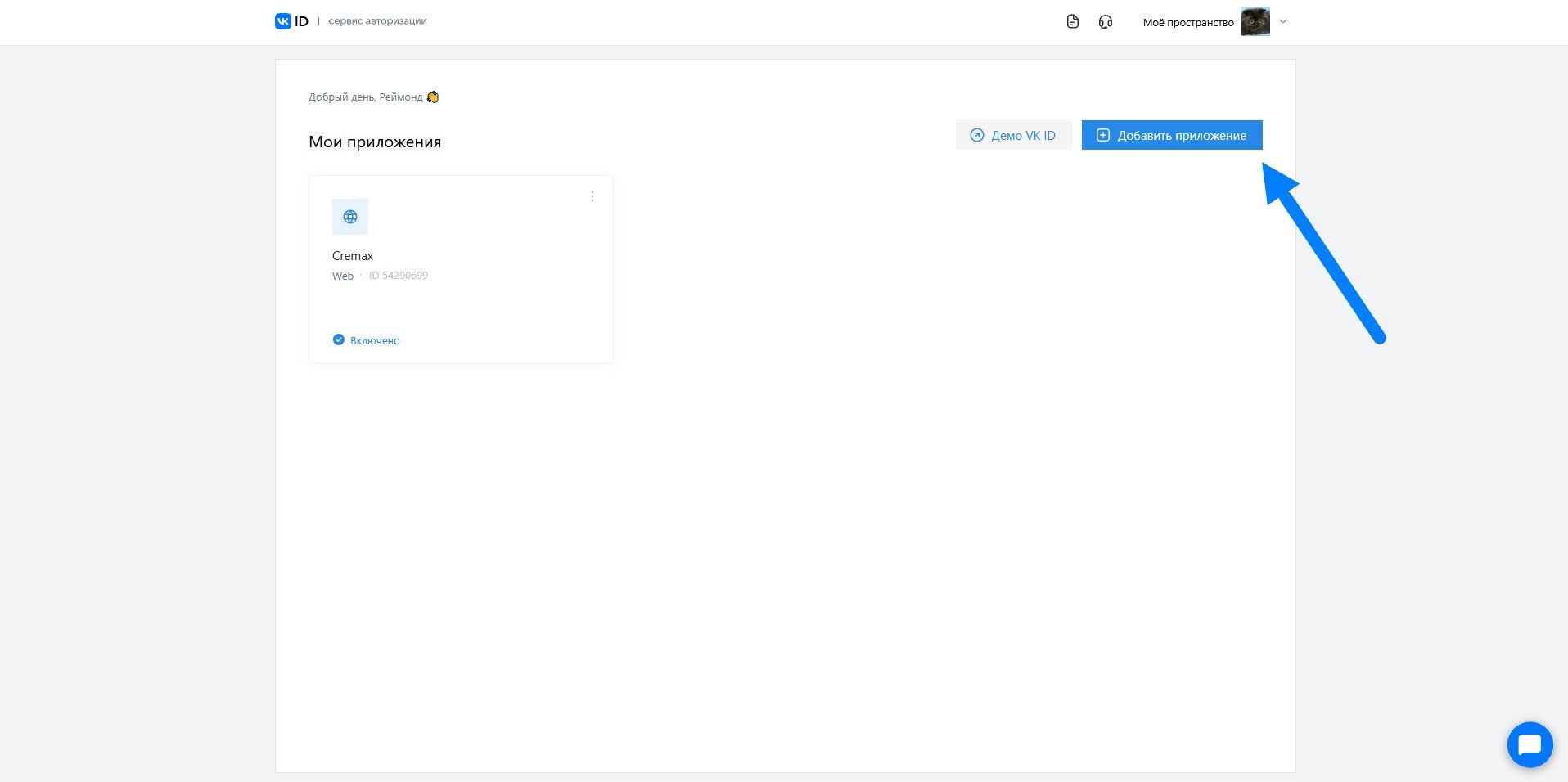Open the chat bubble widget
The width and height of the screenshot is (1568, 782).
point(1530,744)
